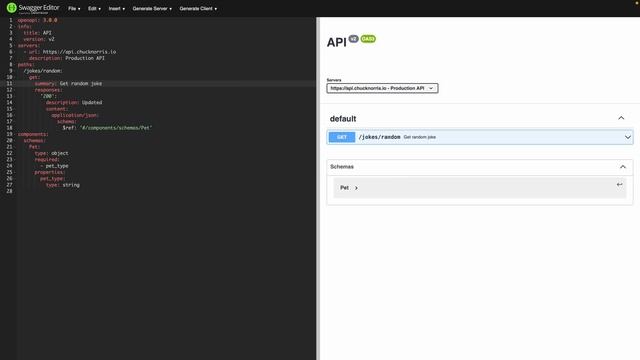
Task: Click 'title: API' line in editor
Action: click(x=38, y=33)
